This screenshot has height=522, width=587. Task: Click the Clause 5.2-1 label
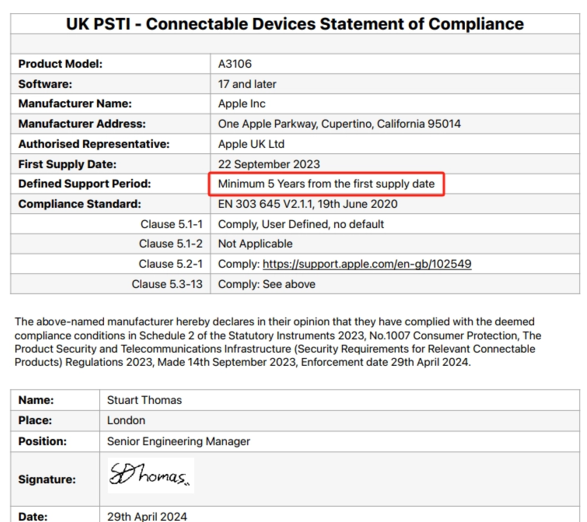coord(171,264)
